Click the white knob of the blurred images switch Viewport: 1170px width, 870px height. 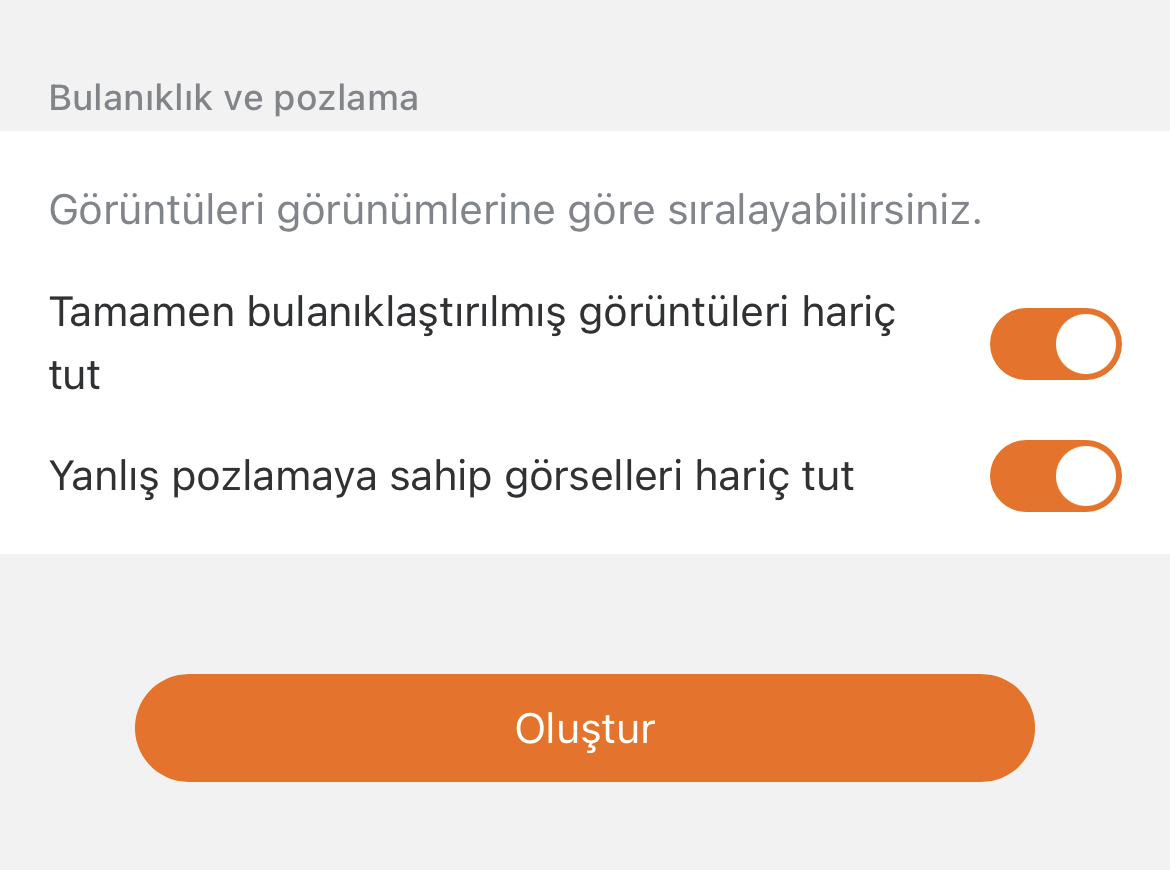point(1086,344)
